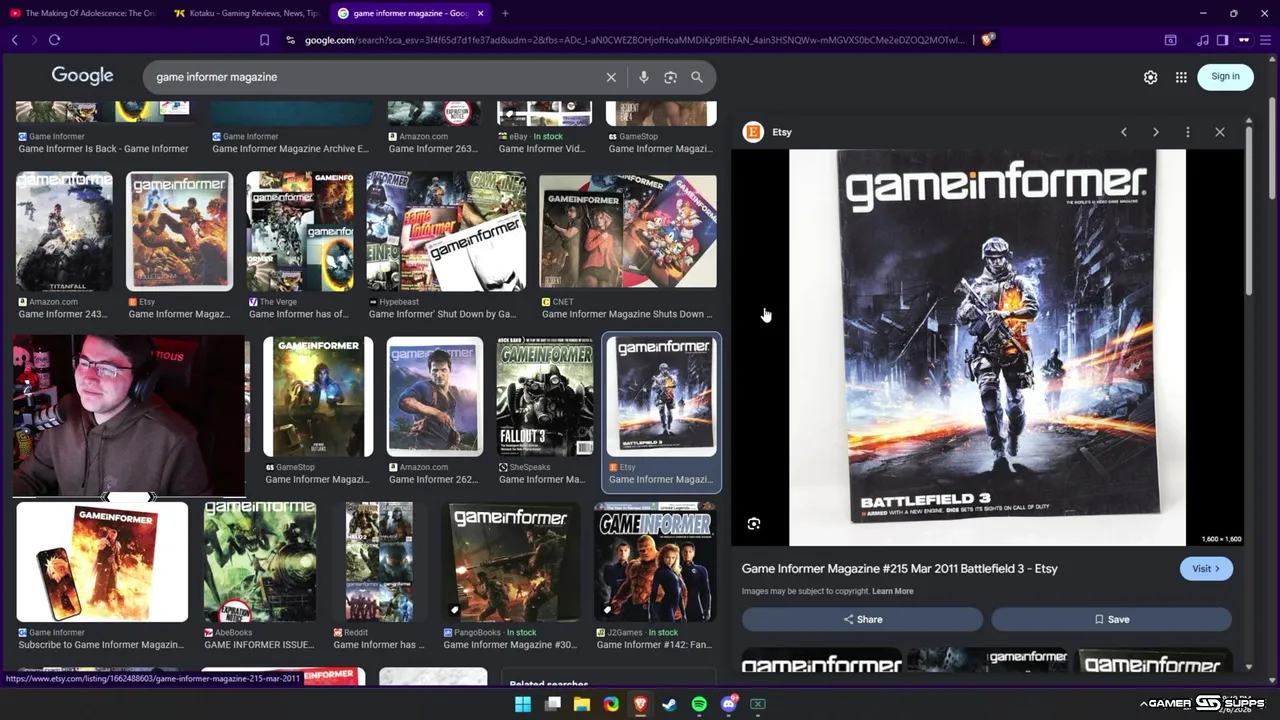Open search by image with the lens icon

(x=670, y=77)
